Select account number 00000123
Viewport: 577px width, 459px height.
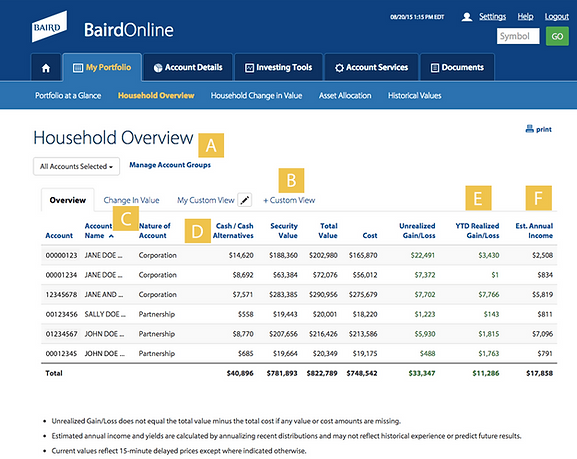click(x=61, y=255)
